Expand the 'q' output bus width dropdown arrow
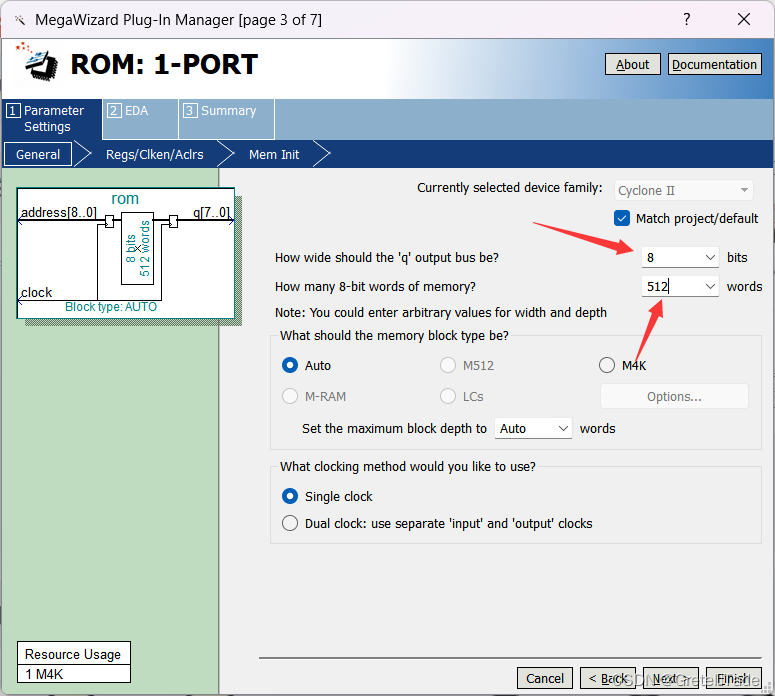 [710, 257]
